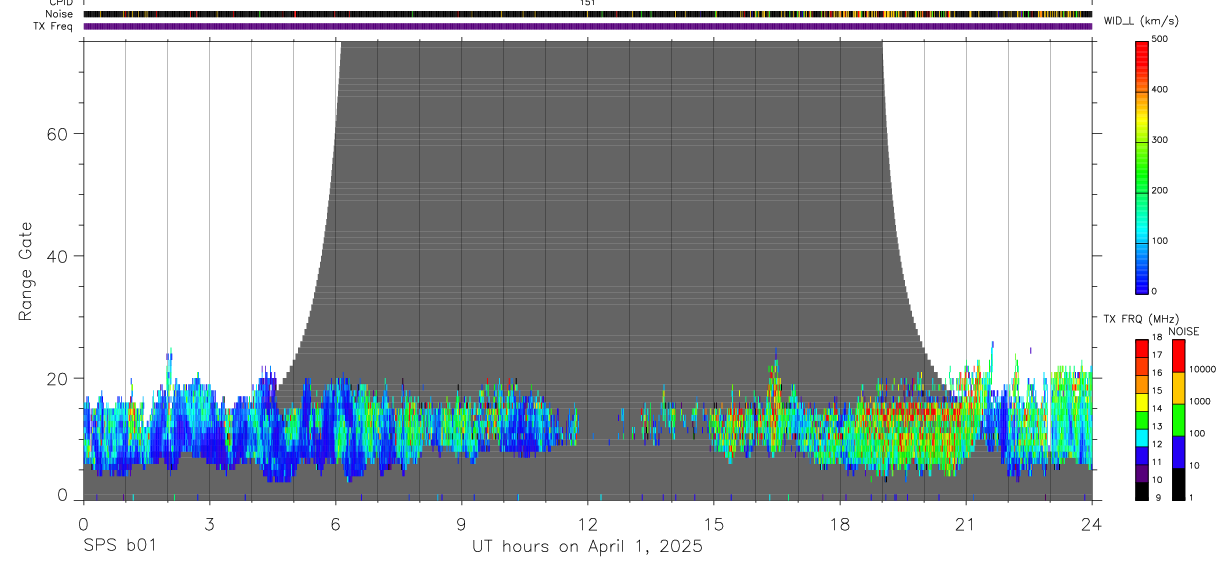This screenshot has height=567, width=1228.
Task: Click the 'SPS b01' radar beam label
Action: (x=119, y=546)
